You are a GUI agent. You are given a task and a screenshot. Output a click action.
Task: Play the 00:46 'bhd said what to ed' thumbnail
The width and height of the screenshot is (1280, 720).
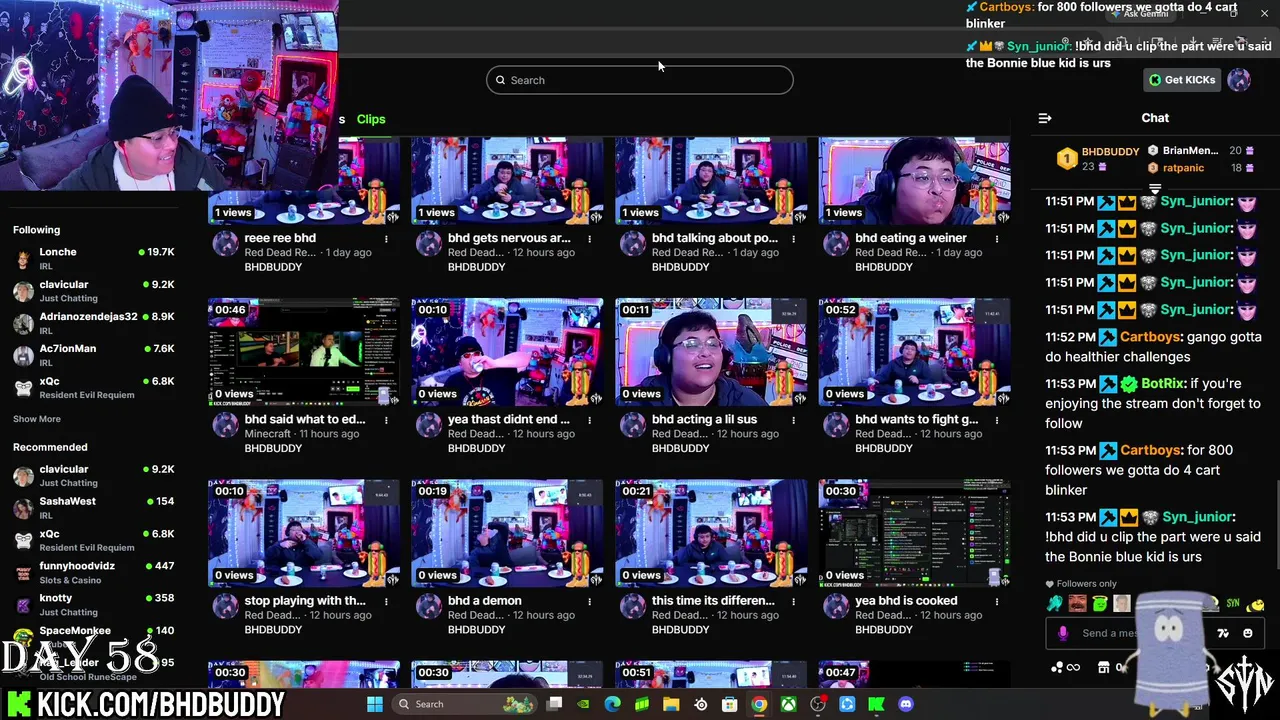pyautogui.click(x=304, y=352)
